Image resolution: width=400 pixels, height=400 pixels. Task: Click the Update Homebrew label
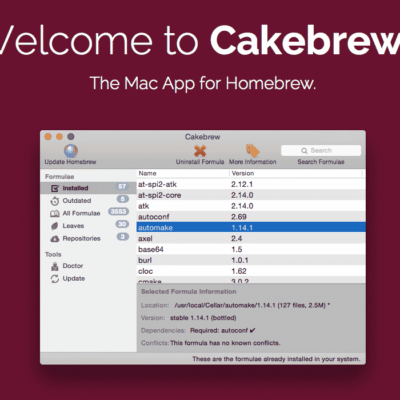(70, 162)
